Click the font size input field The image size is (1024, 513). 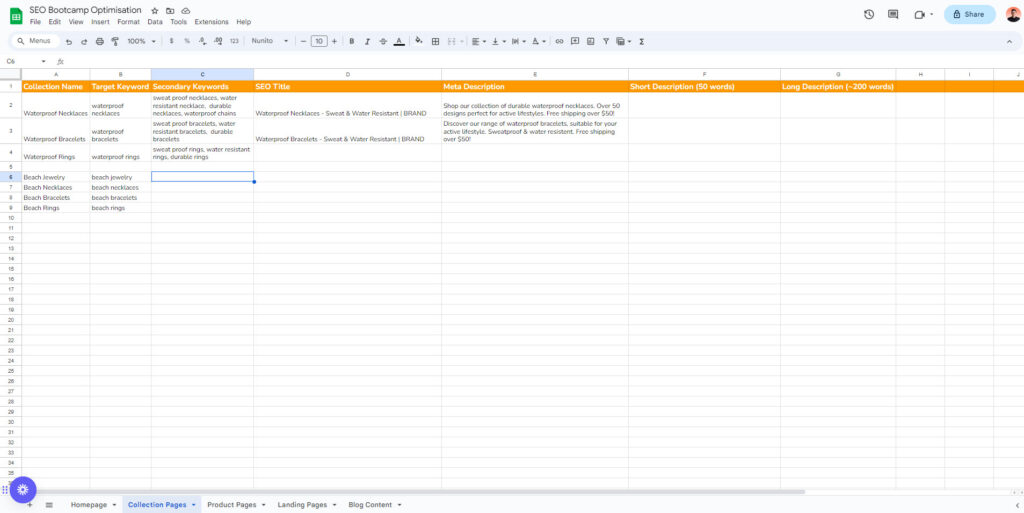[318, 41]
